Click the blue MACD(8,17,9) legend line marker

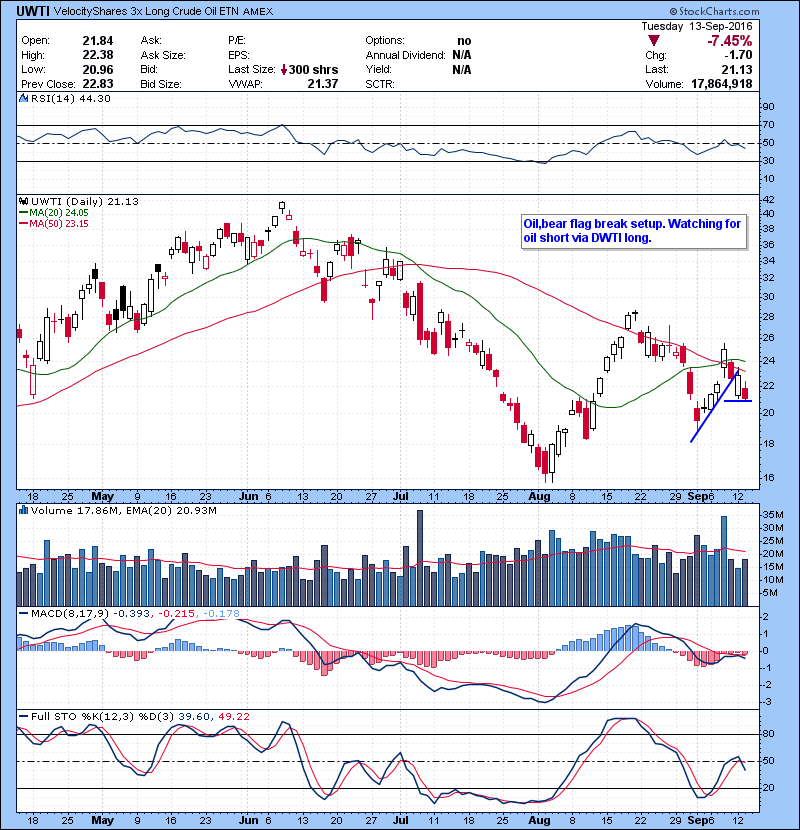(23, 614)
